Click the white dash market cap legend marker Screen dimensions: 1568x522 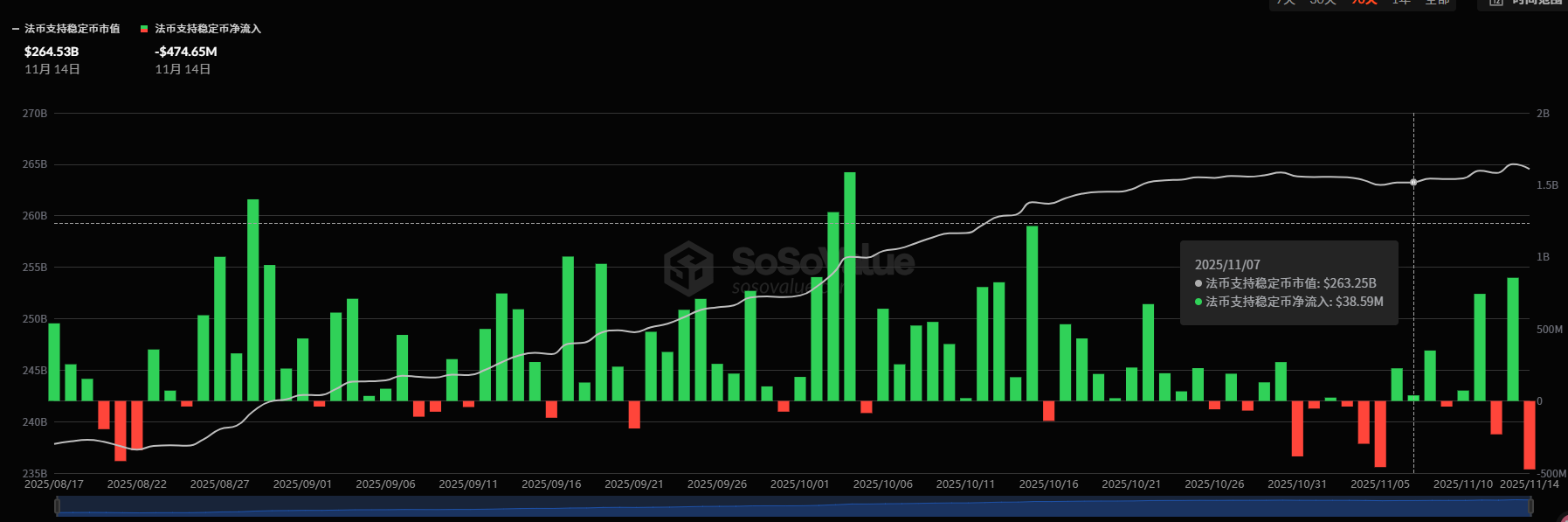pyautogui.click(x=16, y=29)
